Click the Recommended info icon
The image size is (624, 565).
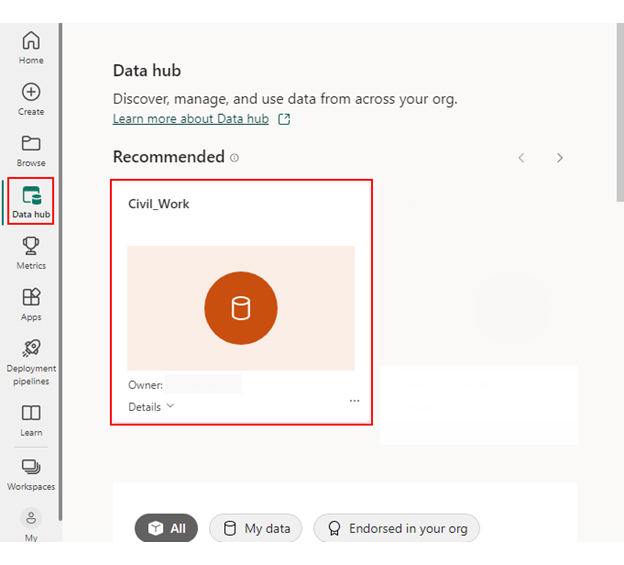tap(235, 158)
